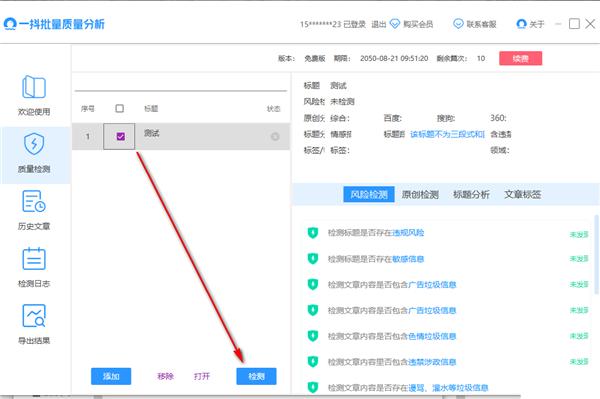Uncheck the checkbox for row 1 测试

(x=121, y=137)
